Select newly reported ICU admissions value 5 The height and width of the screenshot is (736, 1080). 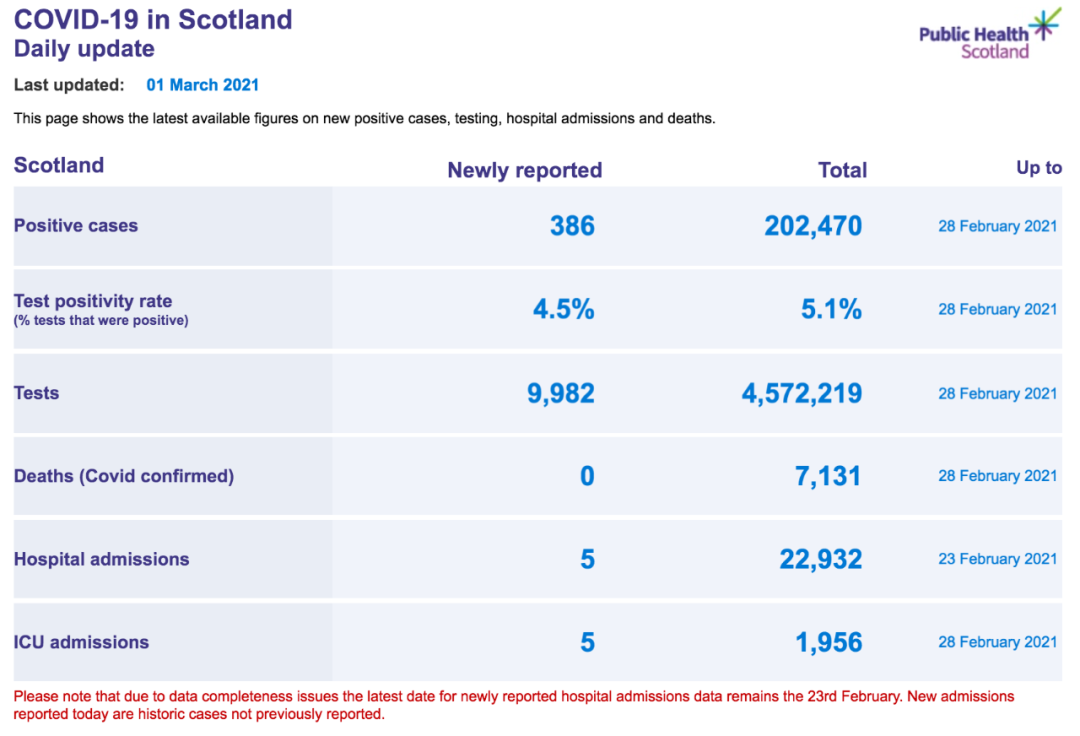click(588, 642)
